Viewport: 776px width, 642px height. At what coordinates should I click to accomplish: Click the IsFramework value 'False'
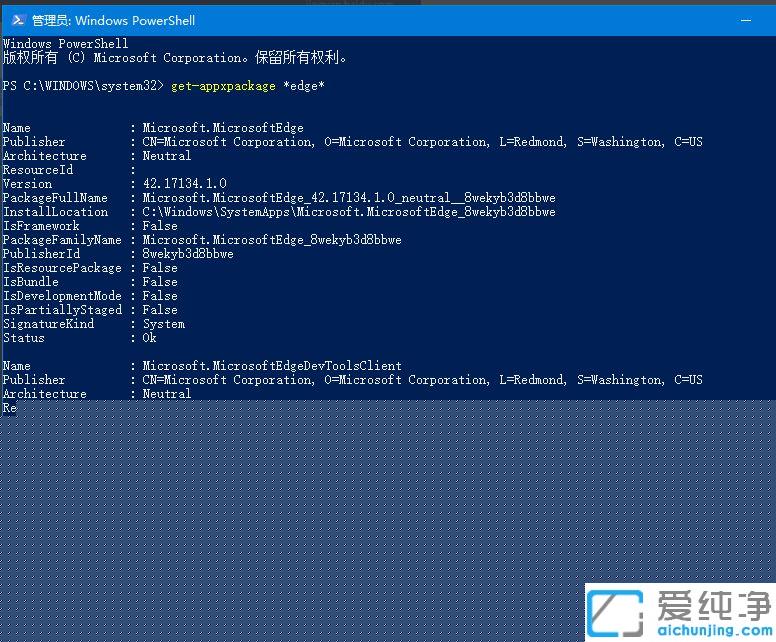click(160, 226)
